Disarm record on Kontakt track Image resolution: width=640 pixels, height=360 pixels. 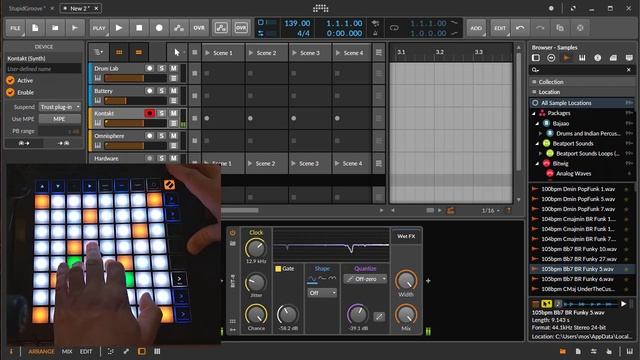(x=149, y=113)
